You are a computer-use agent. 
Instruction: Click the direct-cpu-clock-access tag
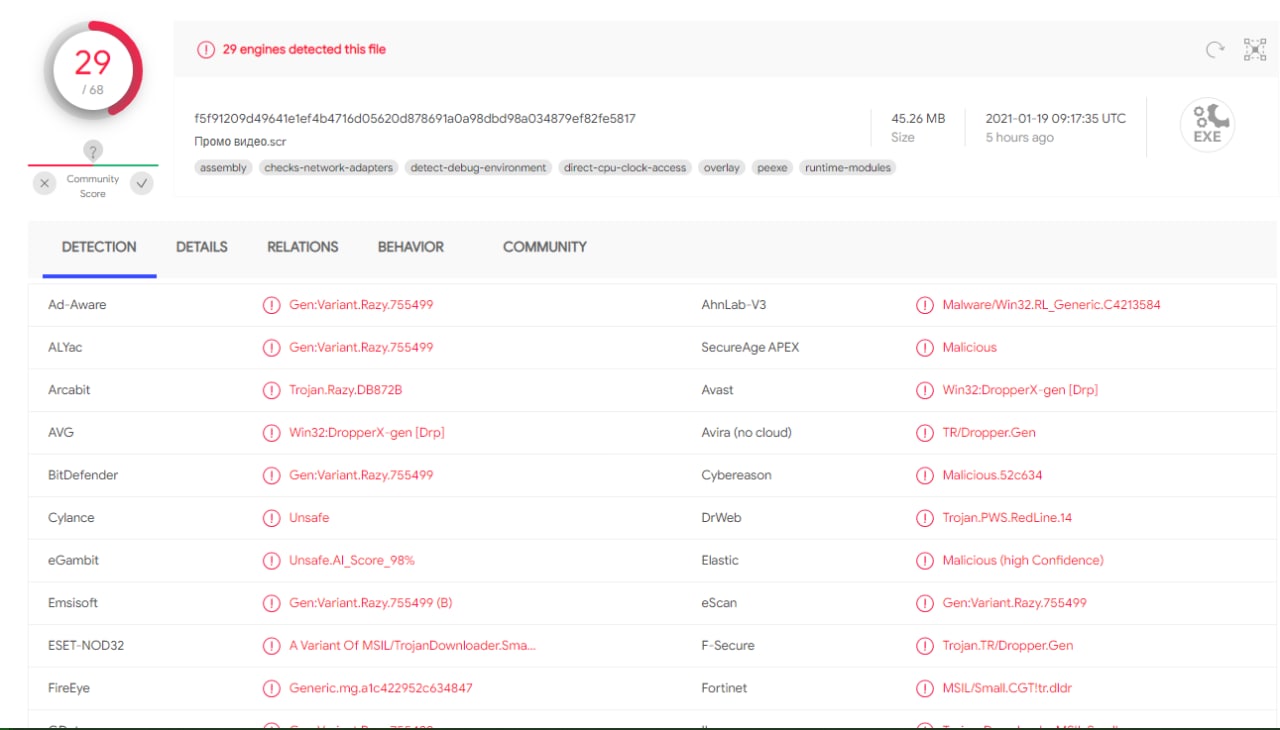coord(625,168)
